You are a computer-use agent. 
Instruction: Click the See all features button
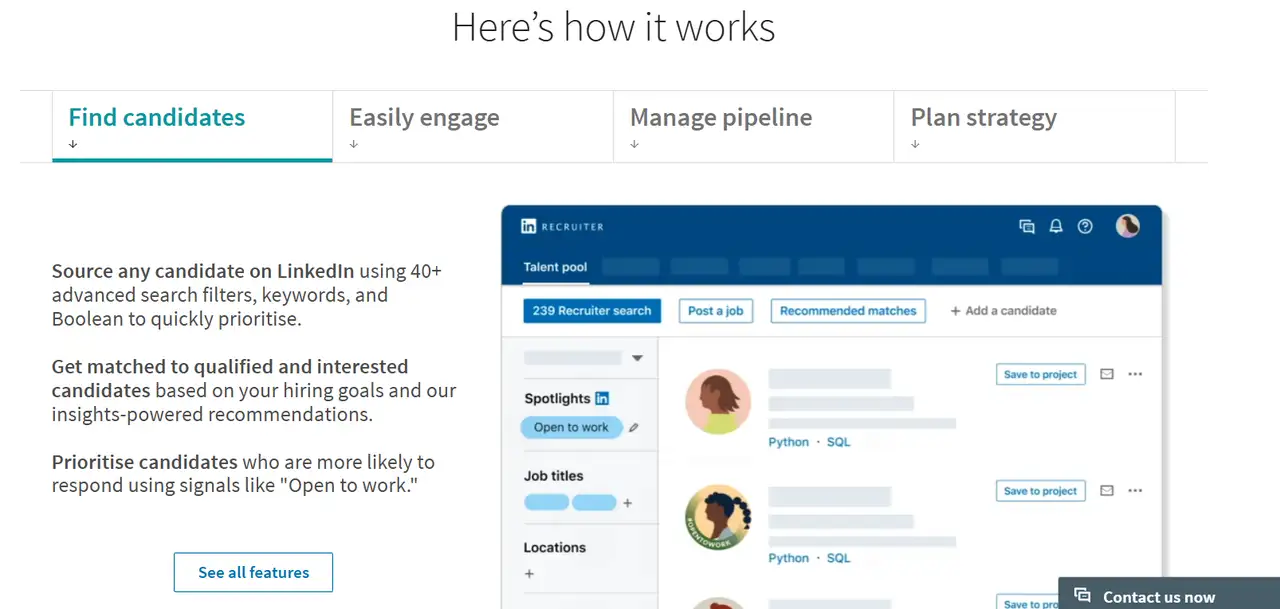(x=253, y=572)
